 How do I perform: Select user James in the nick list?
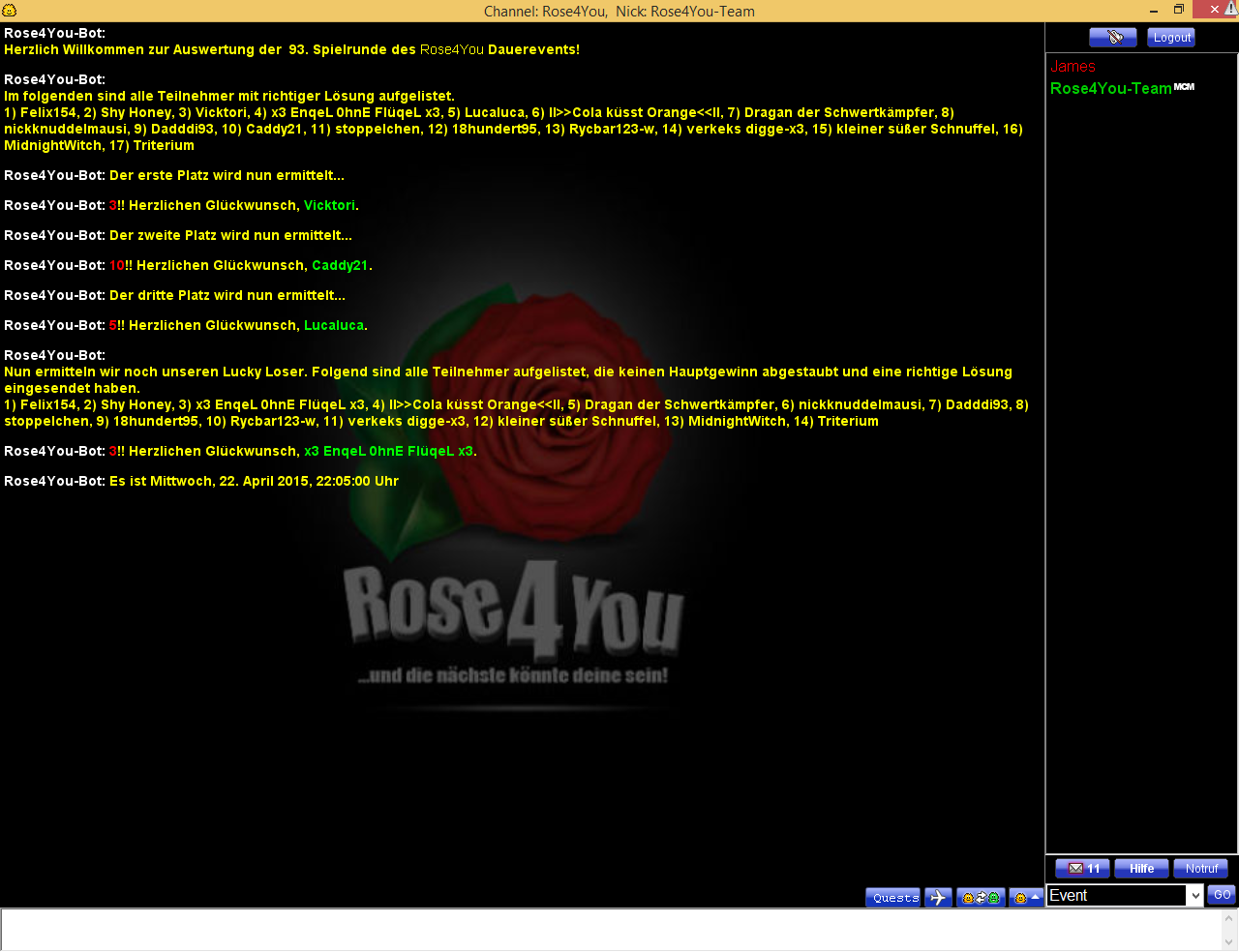pyautogui.click(x=1073, y=67)
